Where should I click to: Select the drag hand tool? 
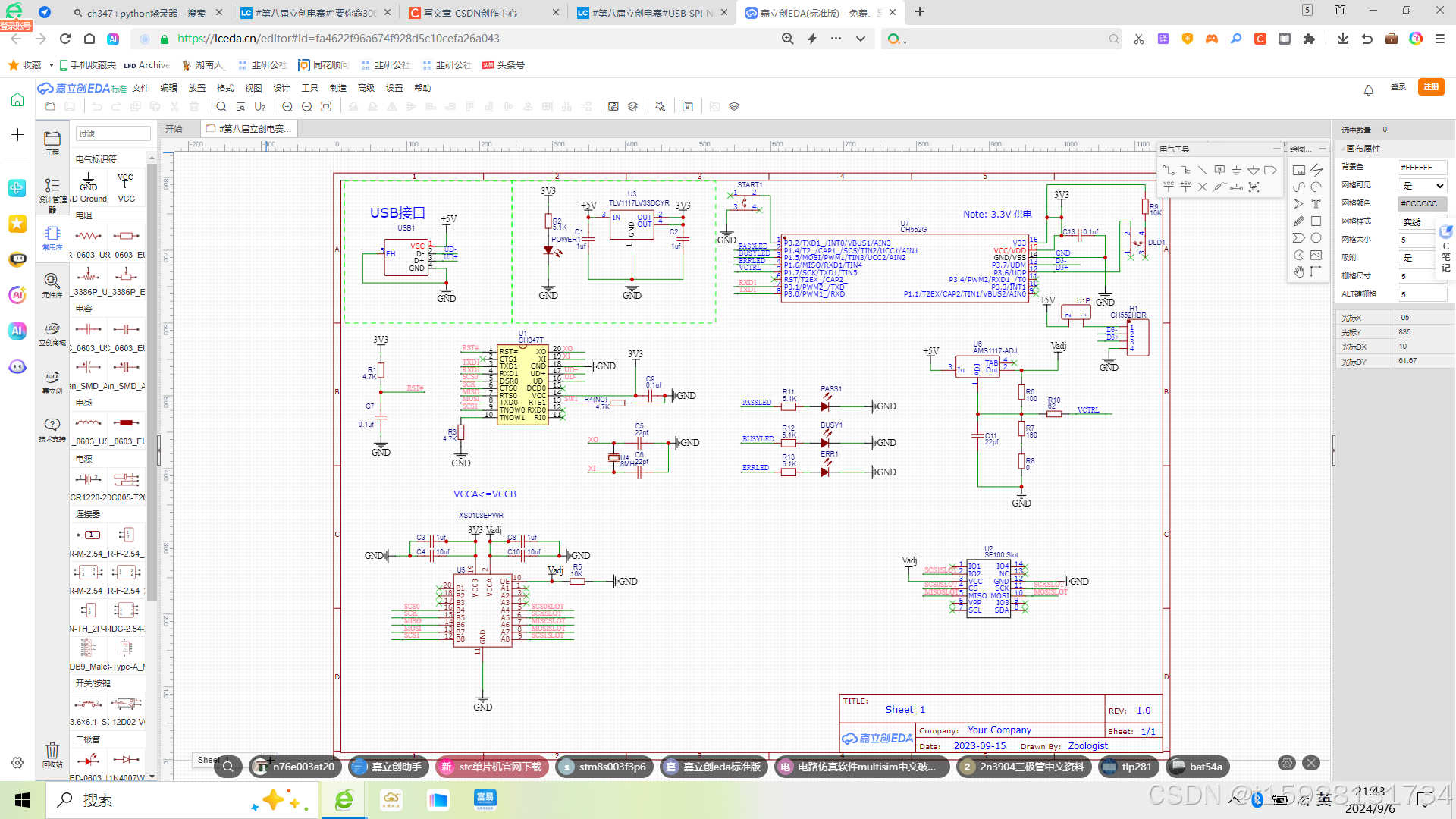(1298, 271)
